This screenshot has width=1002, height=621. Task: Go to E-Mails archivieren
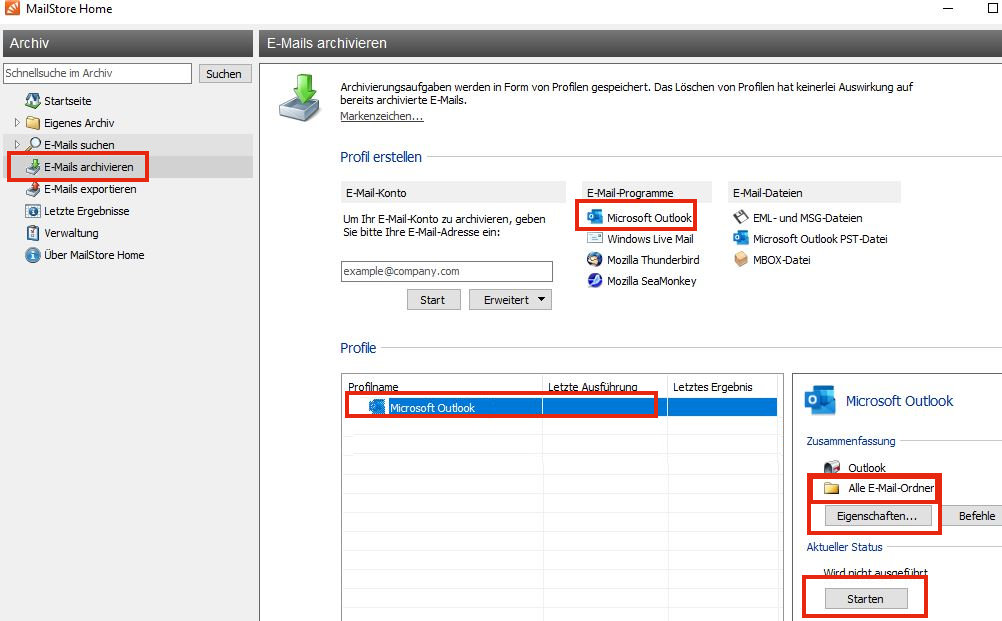coord(89,167)
